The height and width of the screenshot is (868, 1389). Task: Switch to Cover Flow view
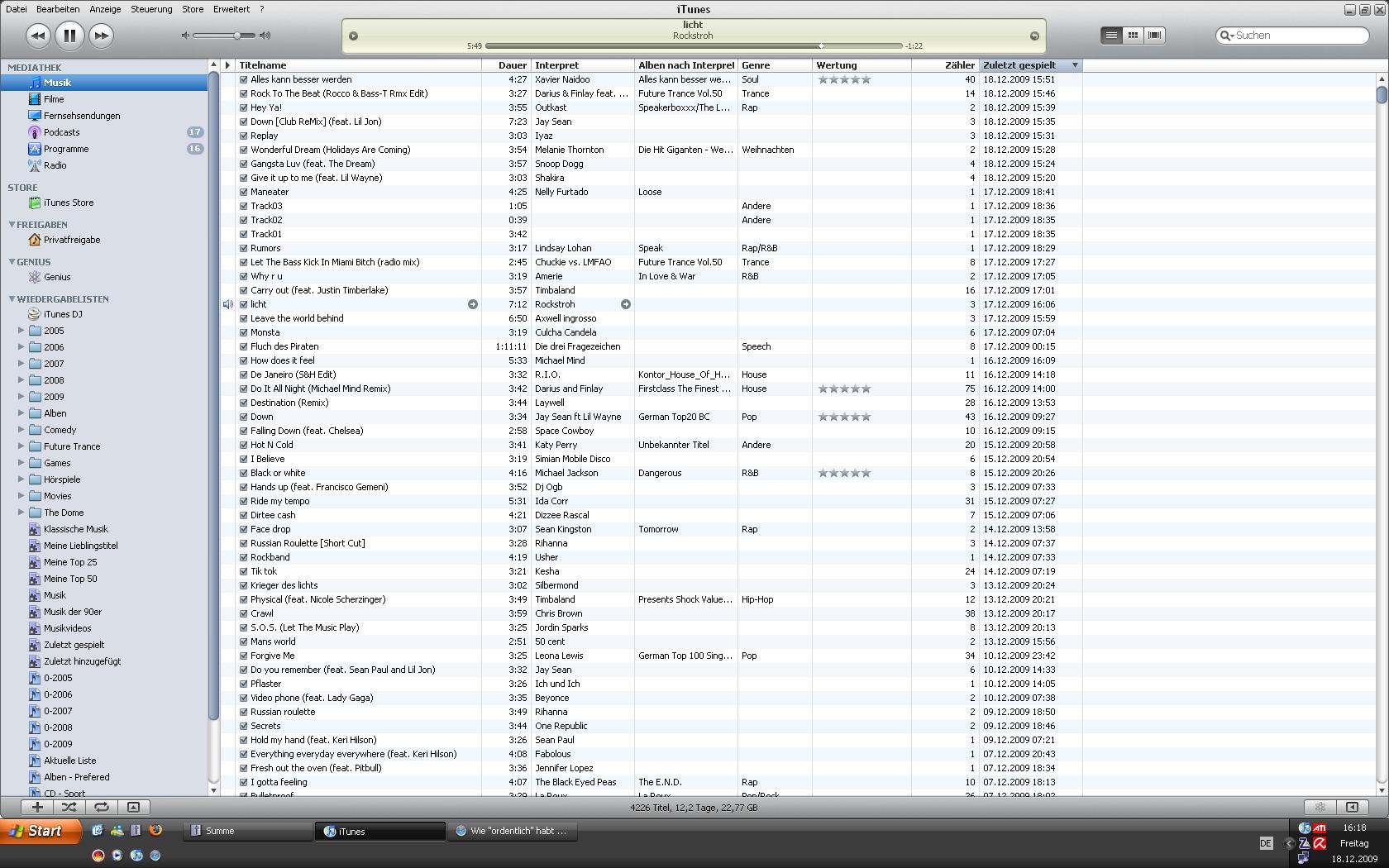1154,35
